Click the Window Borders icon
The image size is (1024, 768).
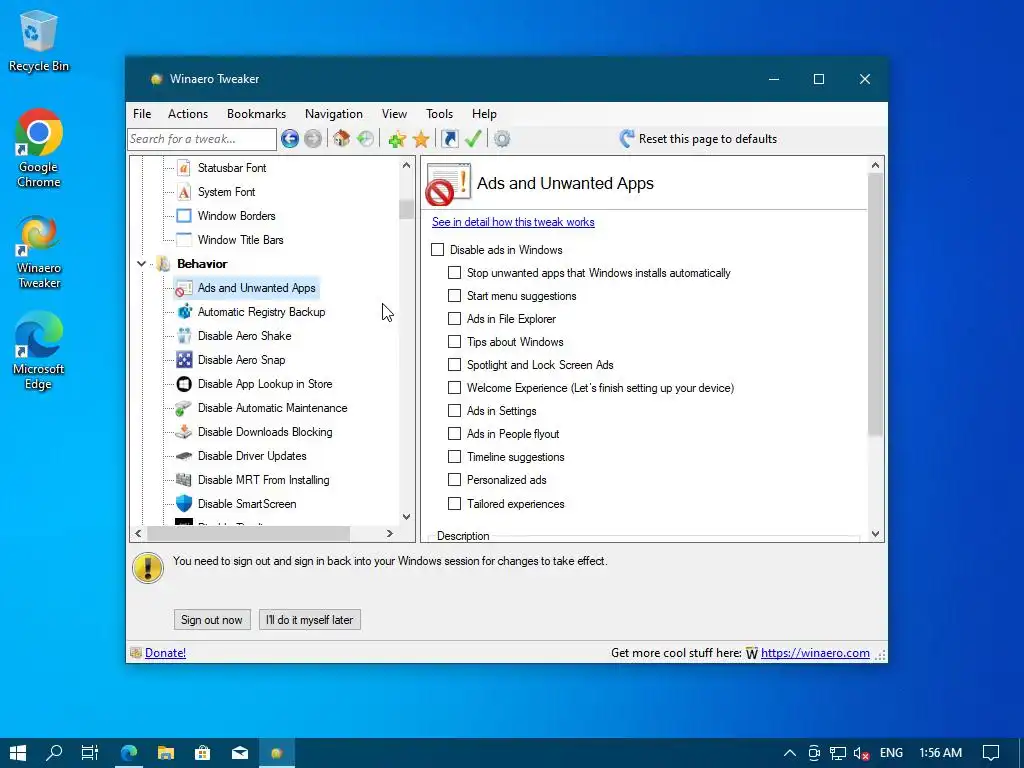(184, 216)
